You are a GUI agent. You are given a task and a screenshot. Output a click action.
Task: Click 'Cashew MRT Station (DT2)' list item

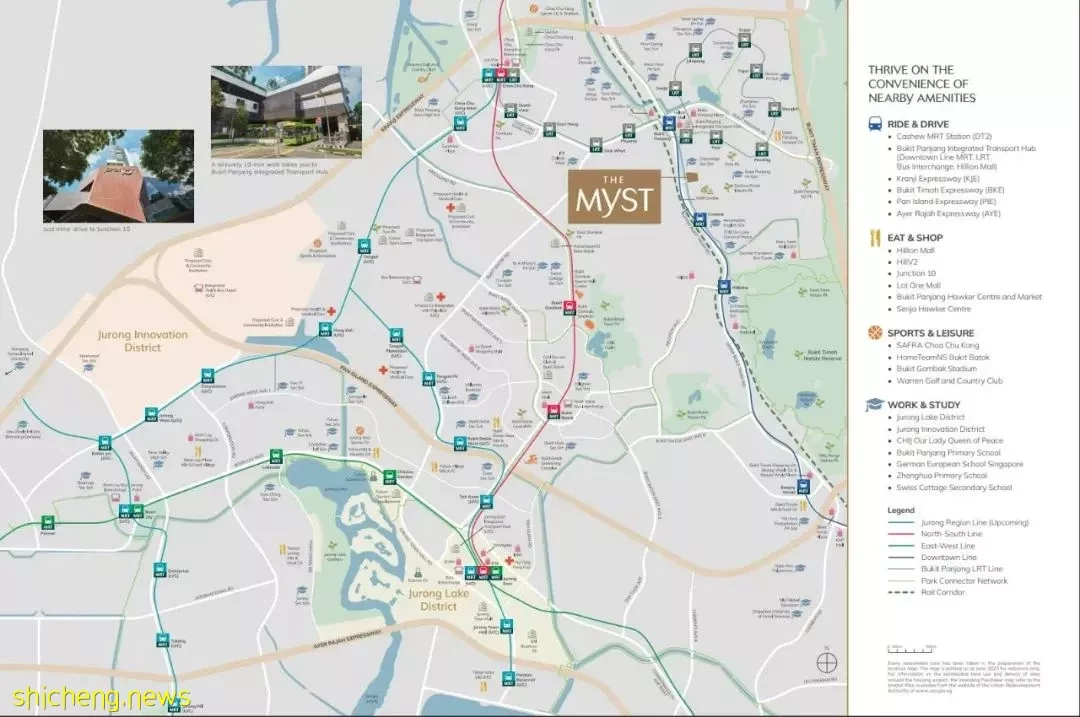944,136
